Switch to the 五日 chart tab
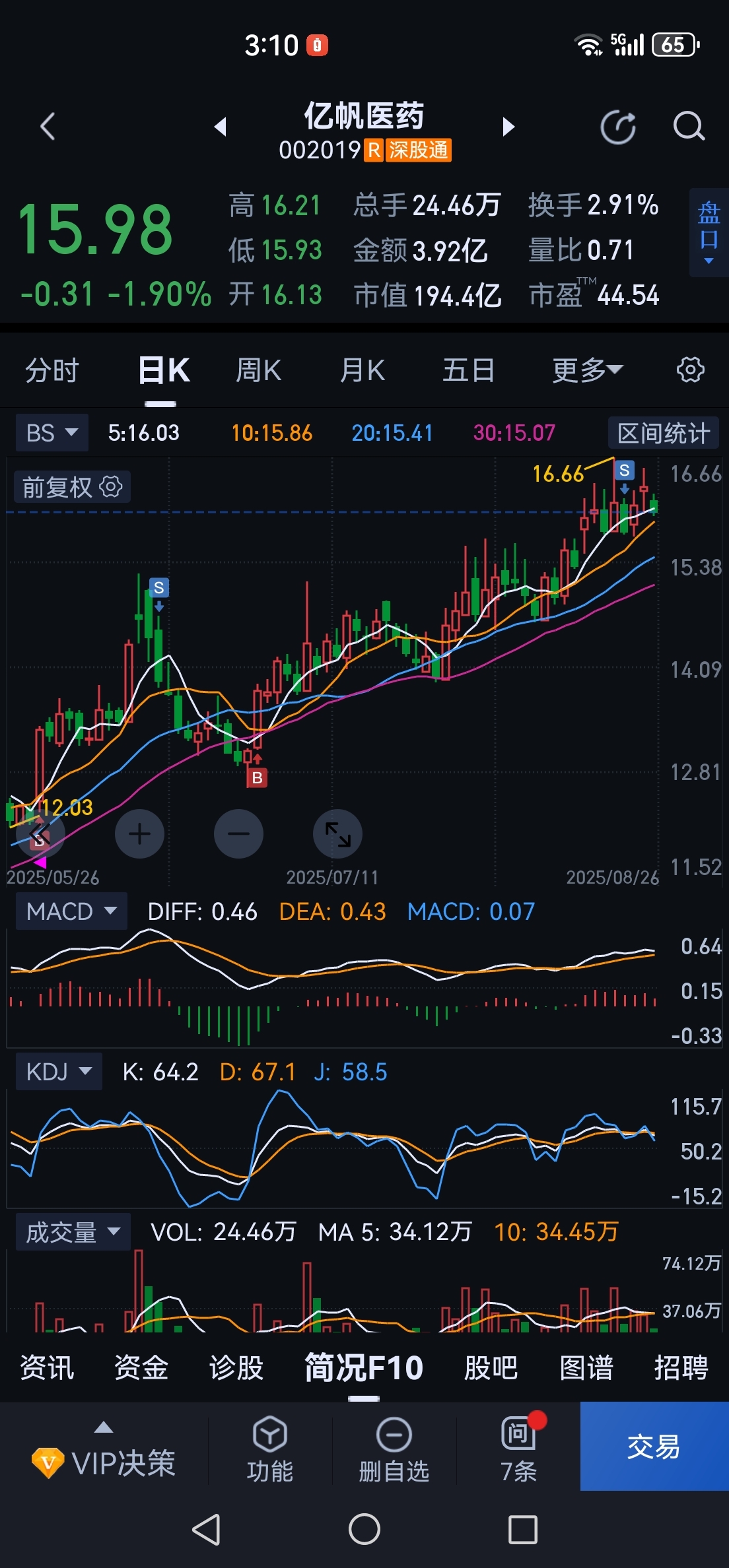Viewport: 729px width, 1568px height. click(x=468, y=370)
